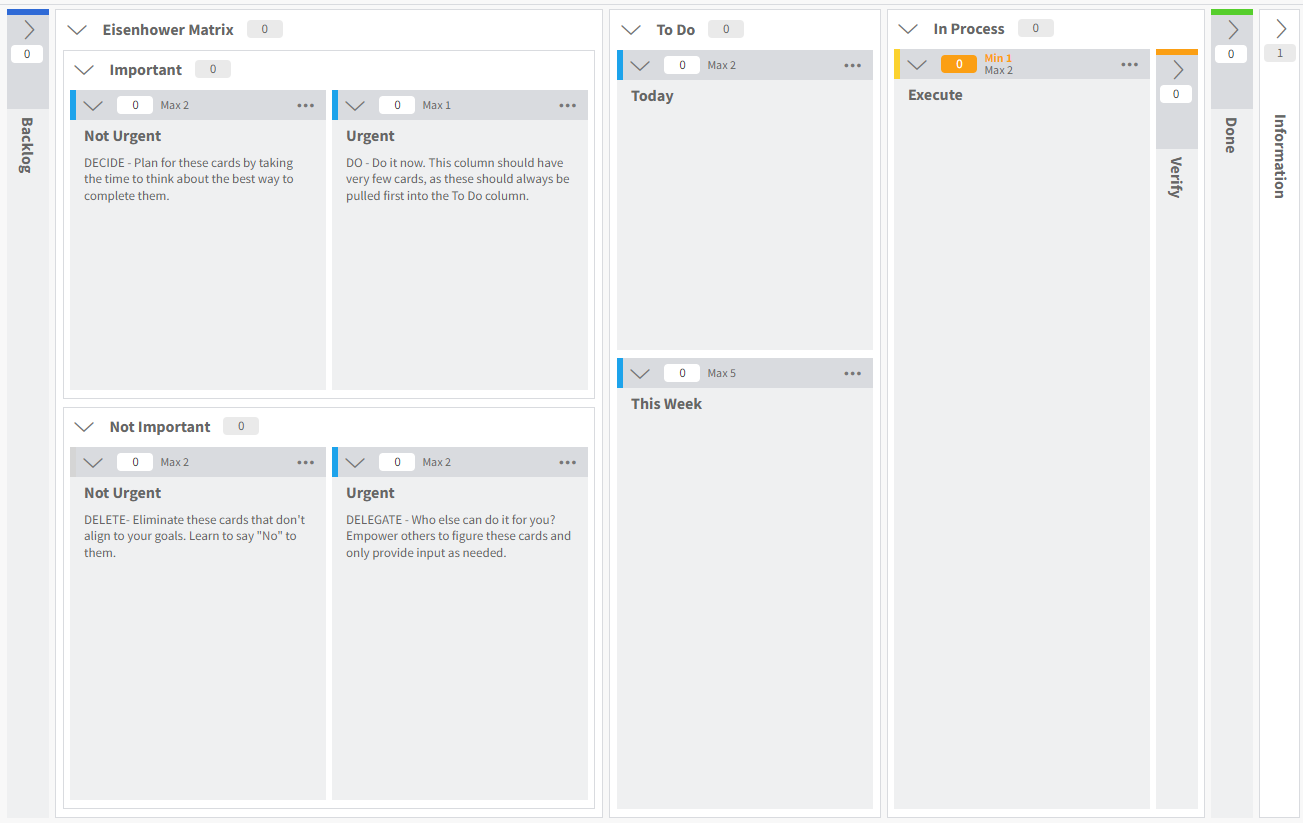The image size is (1303, 823).
Task: Collapse the This Week column
Action: (640, 373)
